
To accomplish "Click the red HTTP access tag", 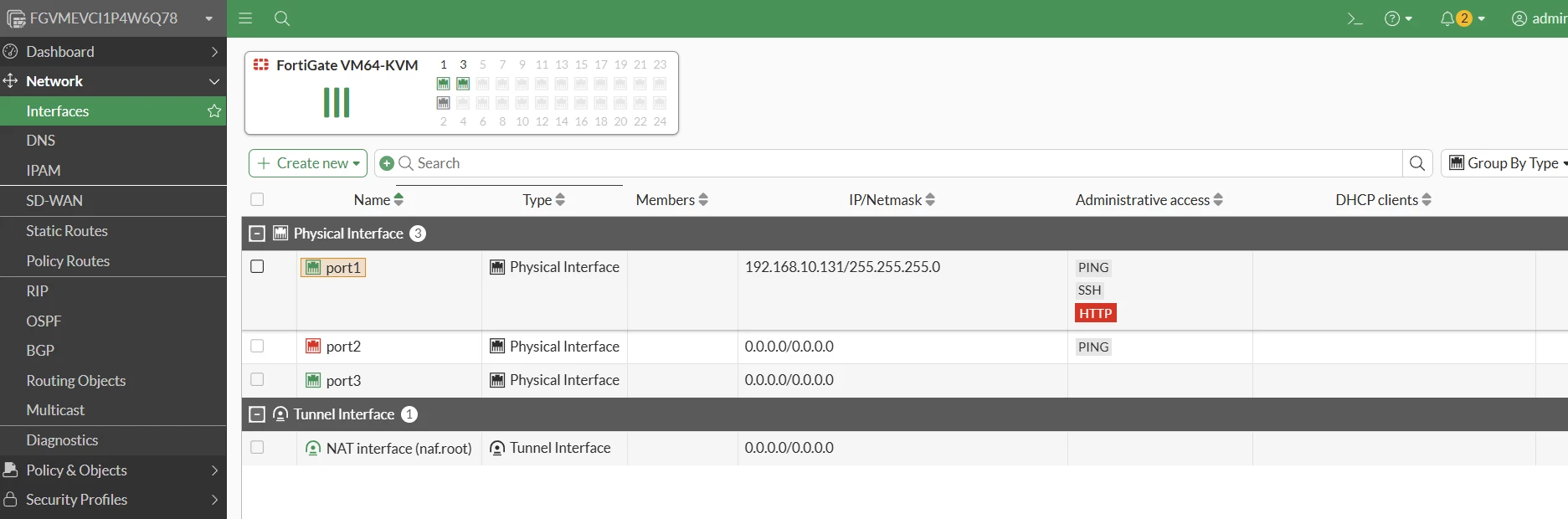I will pyautogui.click(x=1096, y=313).
